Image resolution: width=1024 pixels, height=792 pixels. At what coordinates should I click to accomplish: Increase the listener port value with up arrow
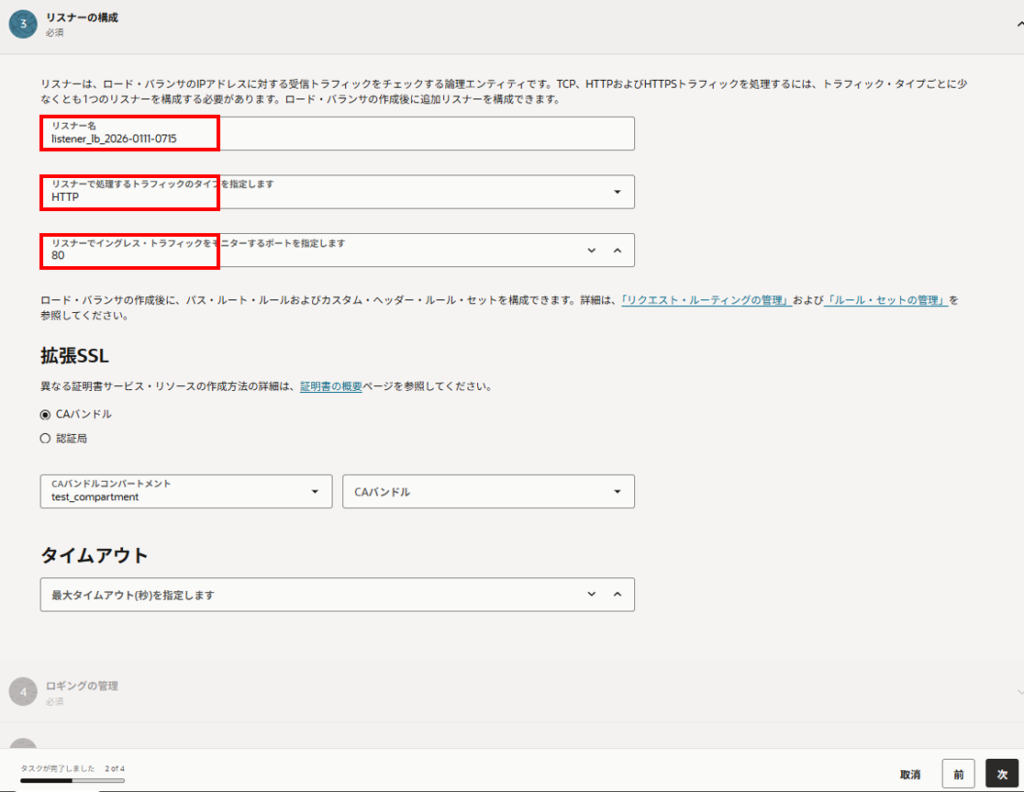point(617,250)
